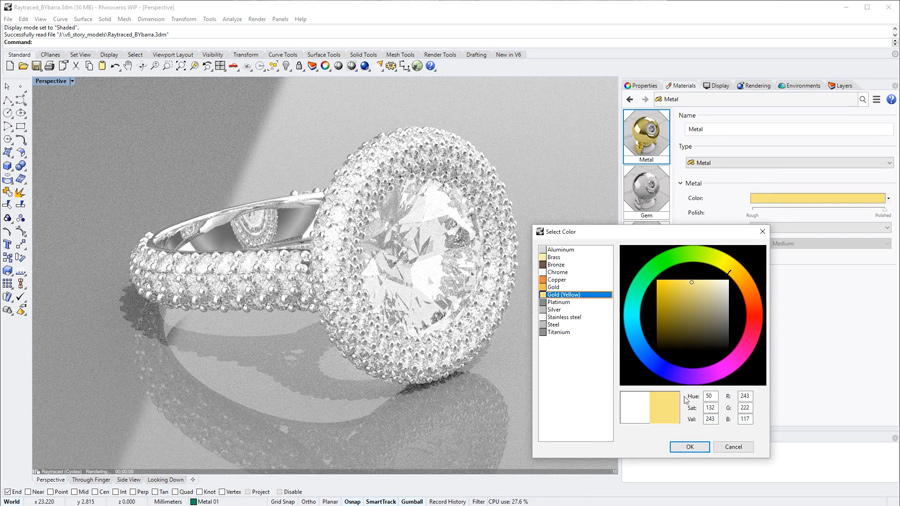Click the help icon in Standard toolbar
The image size is (900, 506).
tap(431, 66)
